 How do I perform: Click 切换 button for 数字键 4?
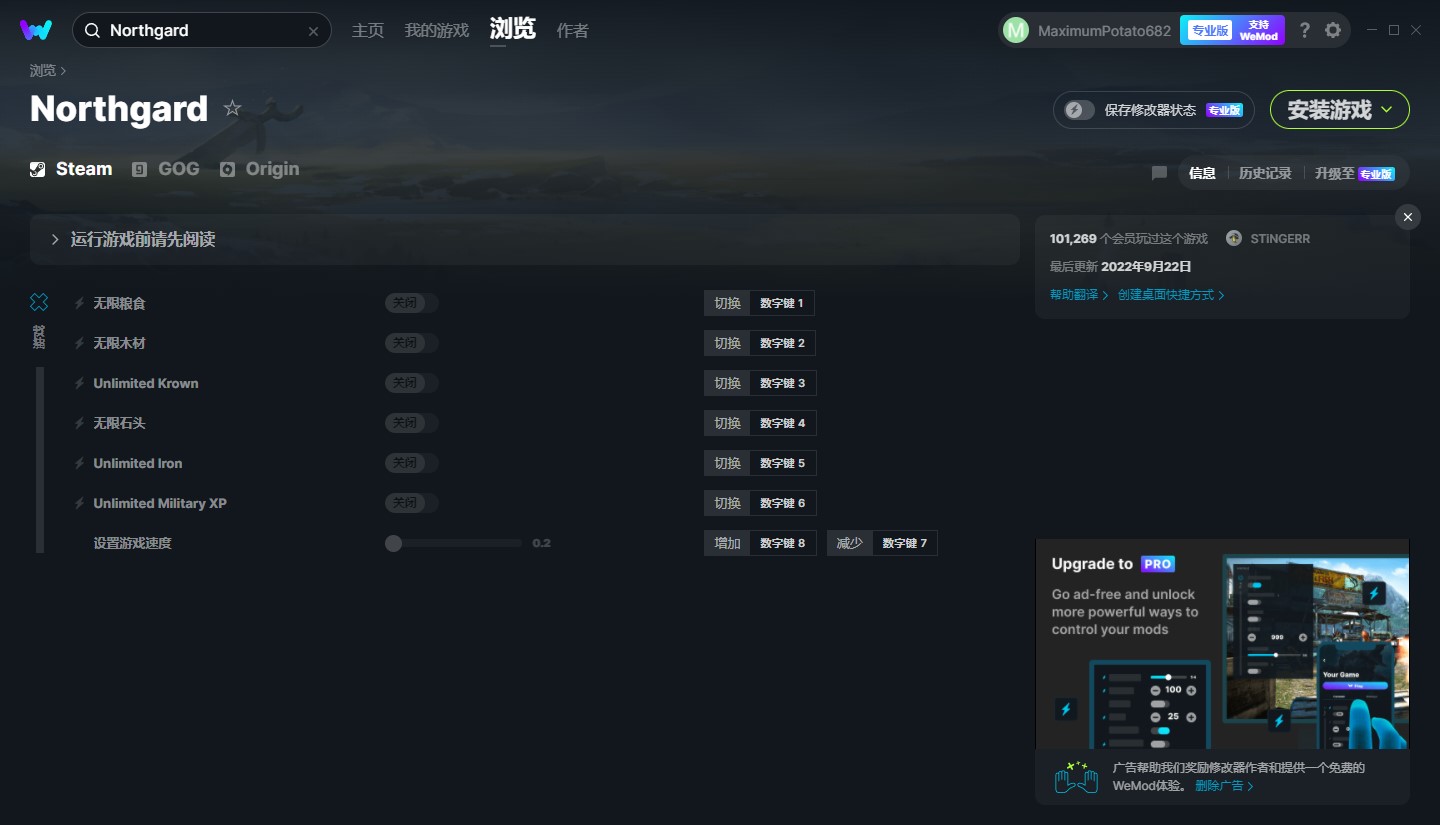[727, 423]
